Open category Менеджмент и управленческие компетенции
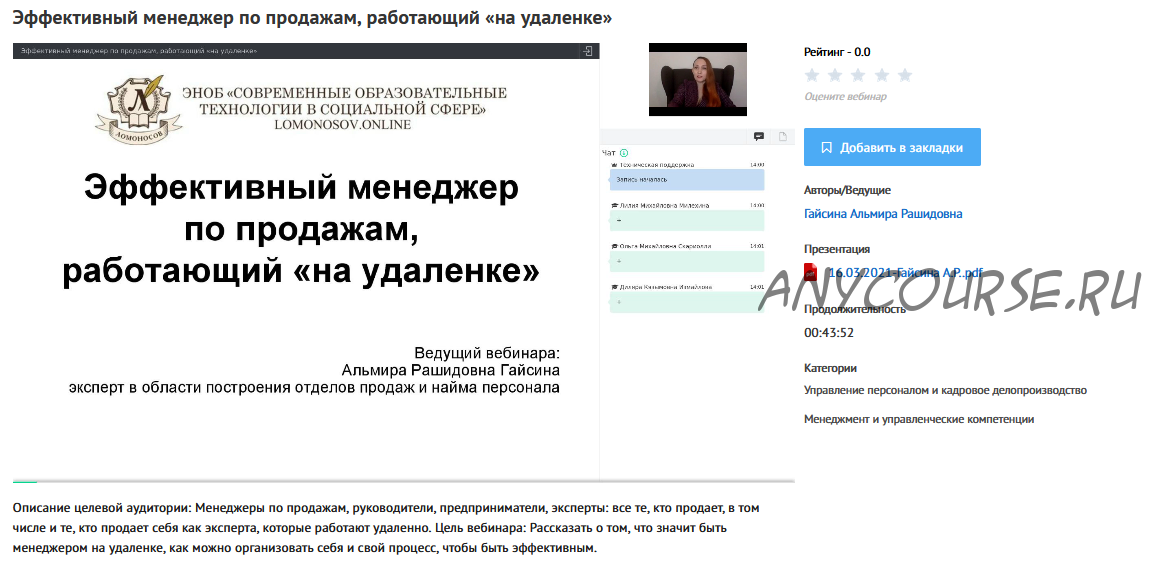 pos(919,420)
